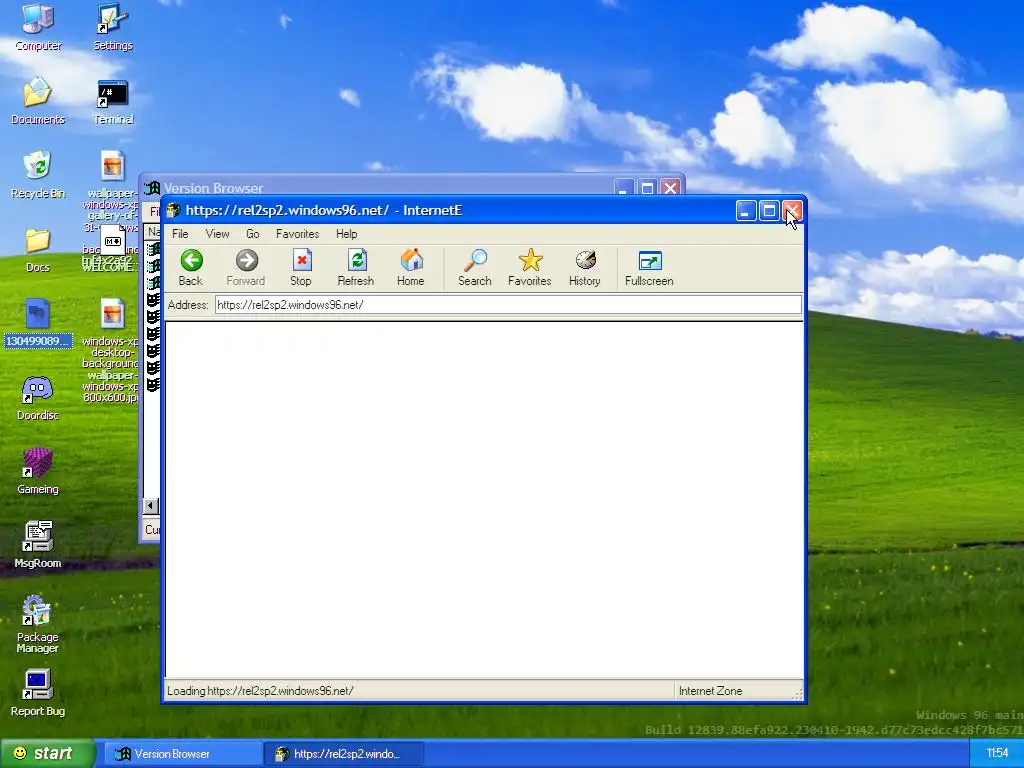Select the Gameing desktop icon
This screenshot has width=1024, height=768.
tap(38, 472)
